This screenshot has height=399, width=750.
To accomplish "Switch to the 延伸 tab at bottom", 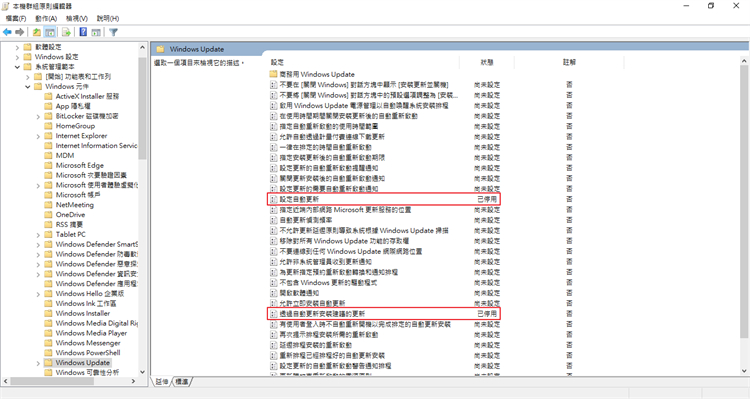I will 162,381.
